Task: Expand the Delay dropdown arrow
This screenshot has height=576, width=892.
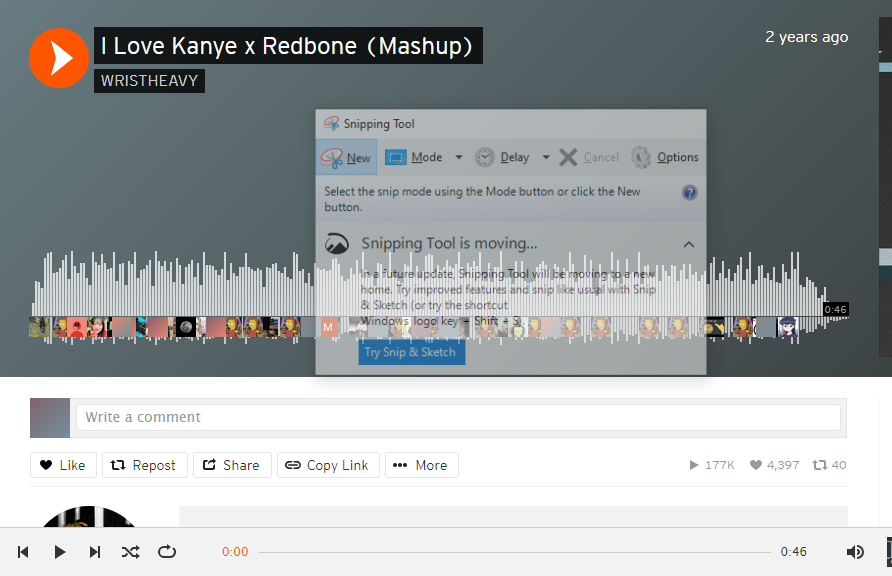Action: point(546,157)
